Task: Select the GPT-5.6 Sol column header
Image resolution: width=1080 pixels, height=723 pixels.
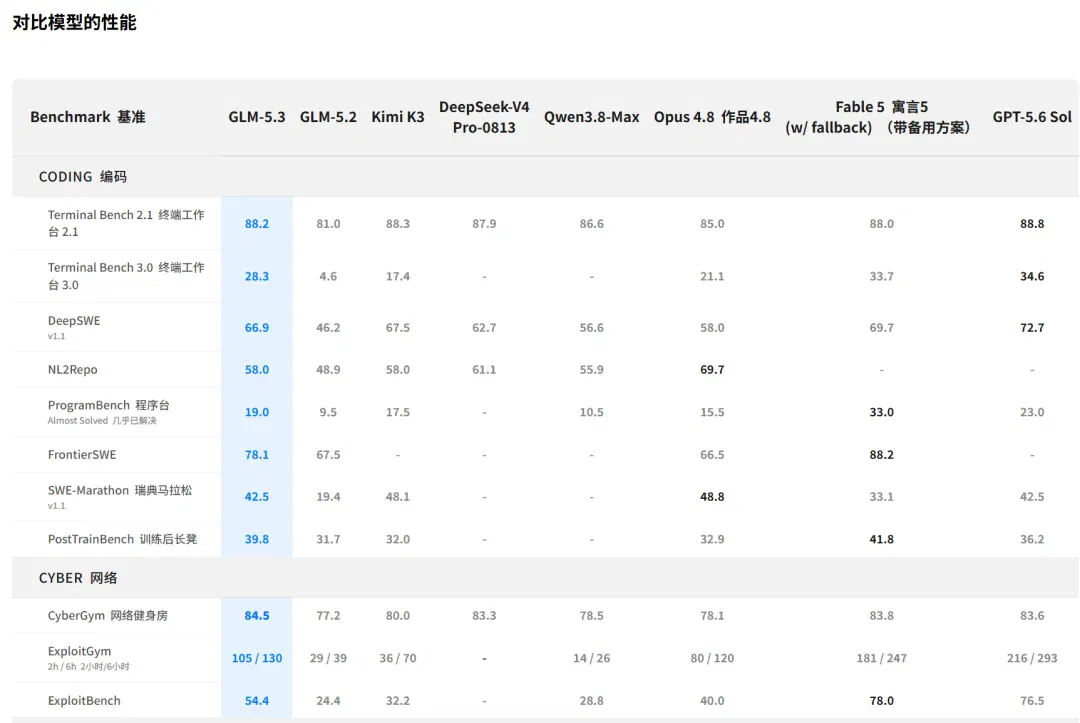Action: pyautogui.click(x=1032, y=117)
